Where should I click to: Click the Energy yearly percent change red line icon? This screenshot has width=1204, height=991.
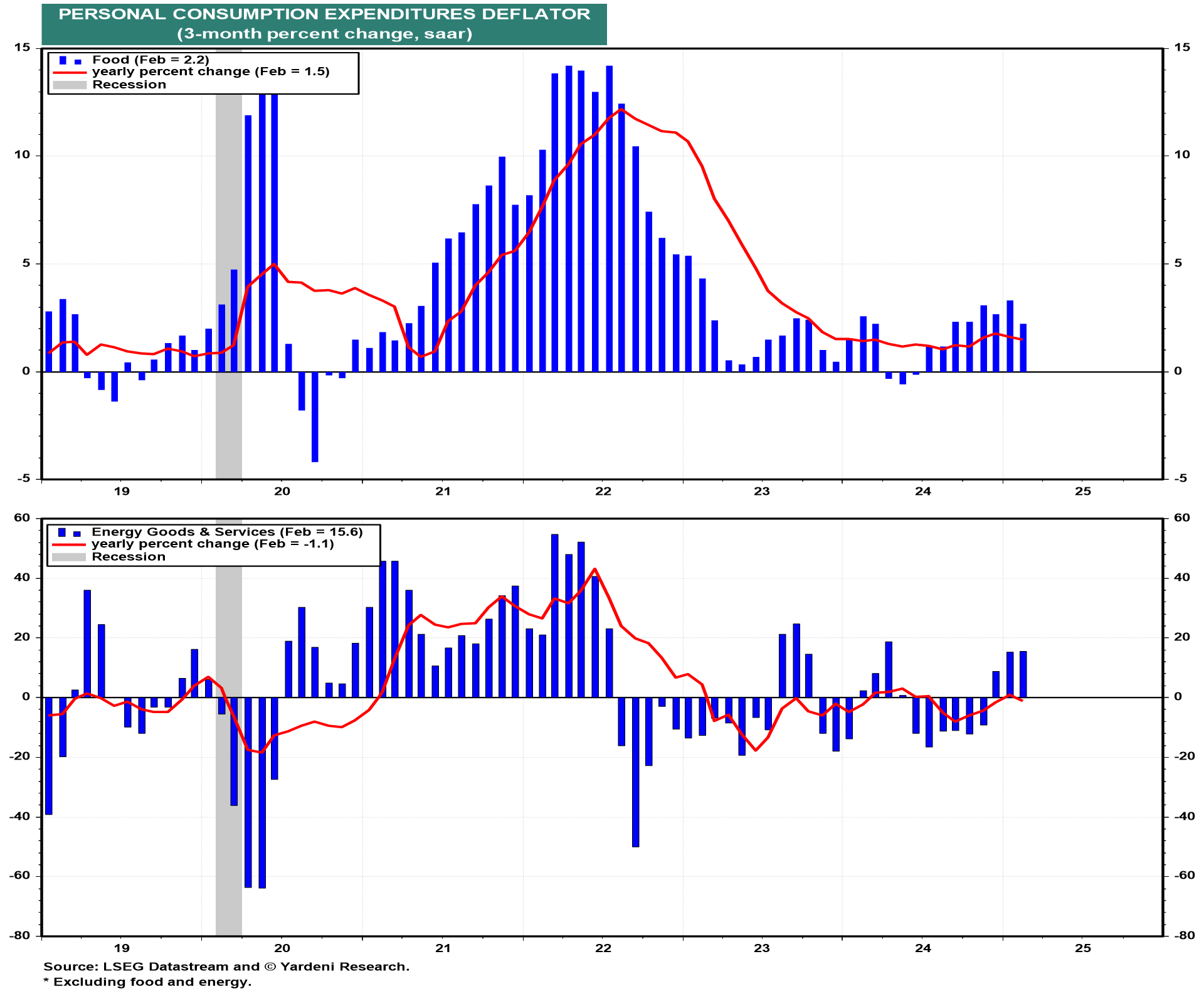(69, 544)
